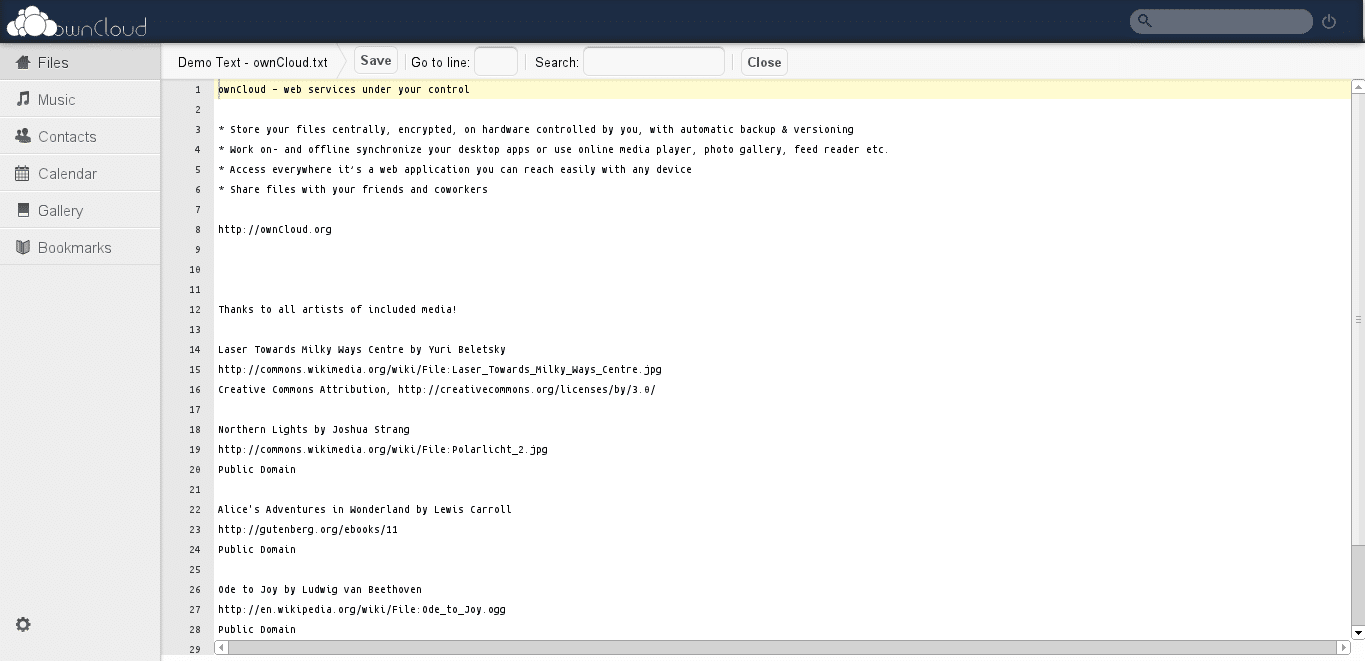The image size is (1365, 661).
Task: Click "Store your files centrally" line
Action: click(x=536, y=129)
